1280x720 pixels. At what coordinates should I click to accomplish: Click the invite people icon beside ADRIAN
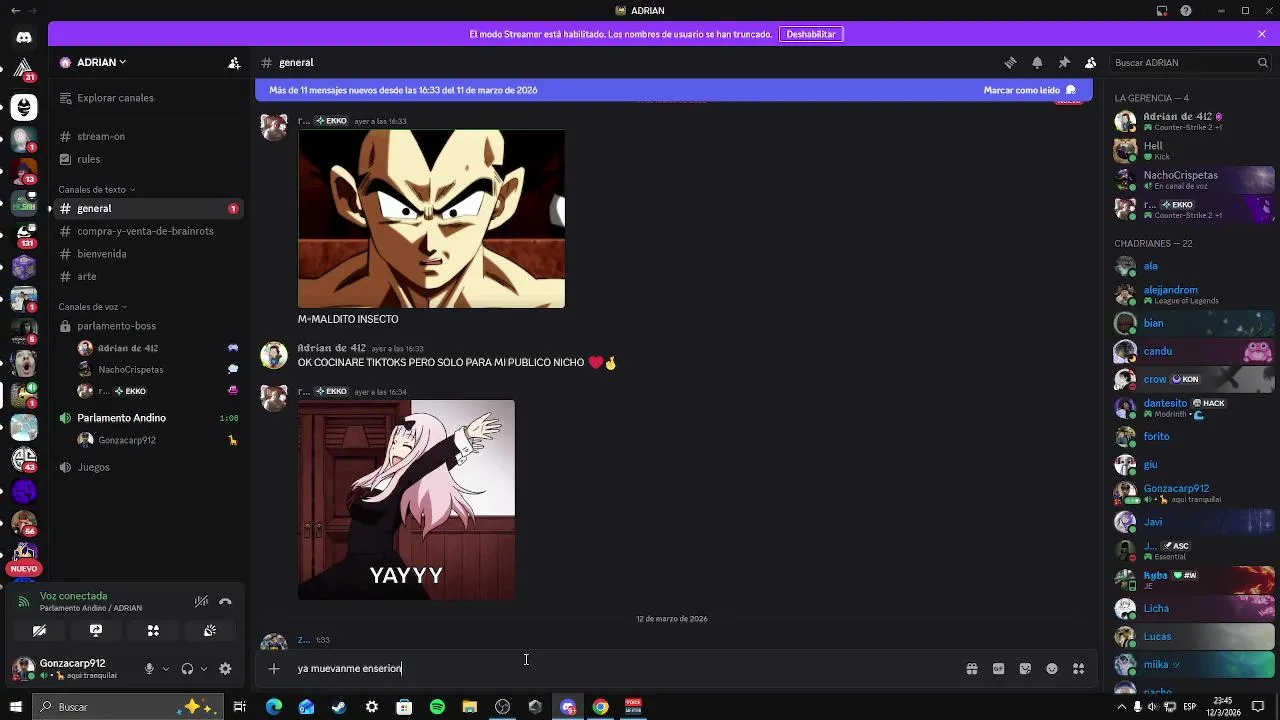234,62
